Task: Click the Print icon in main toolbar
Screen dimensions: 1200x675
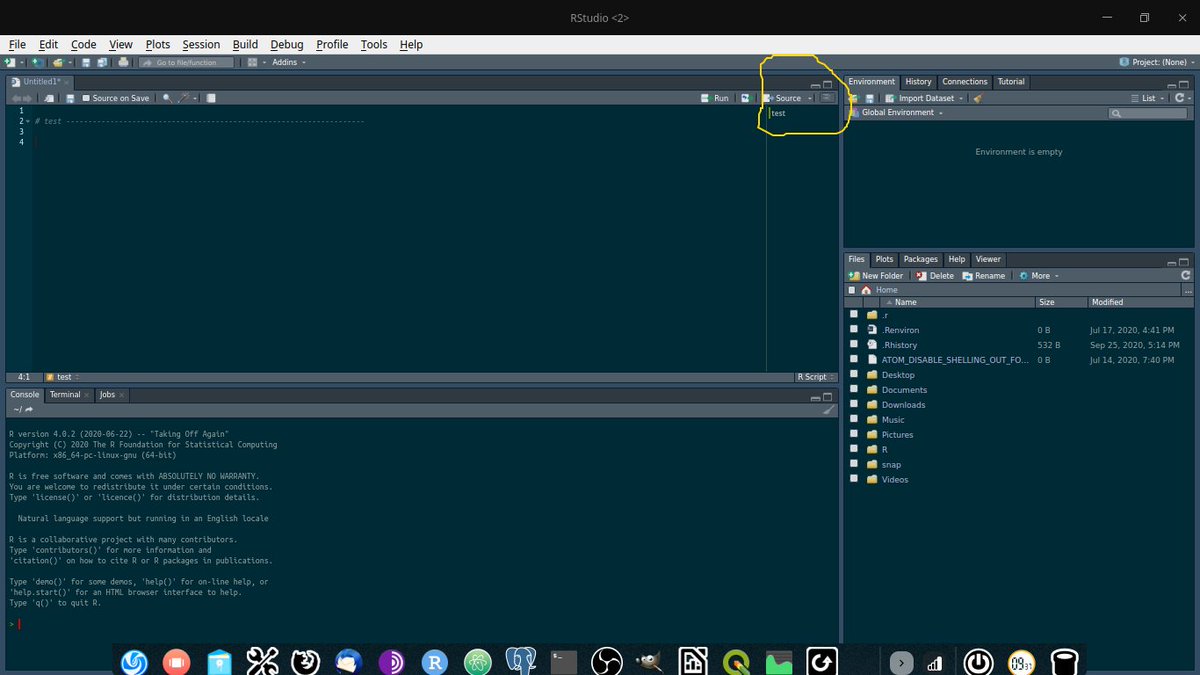Action: coord(123,62)
